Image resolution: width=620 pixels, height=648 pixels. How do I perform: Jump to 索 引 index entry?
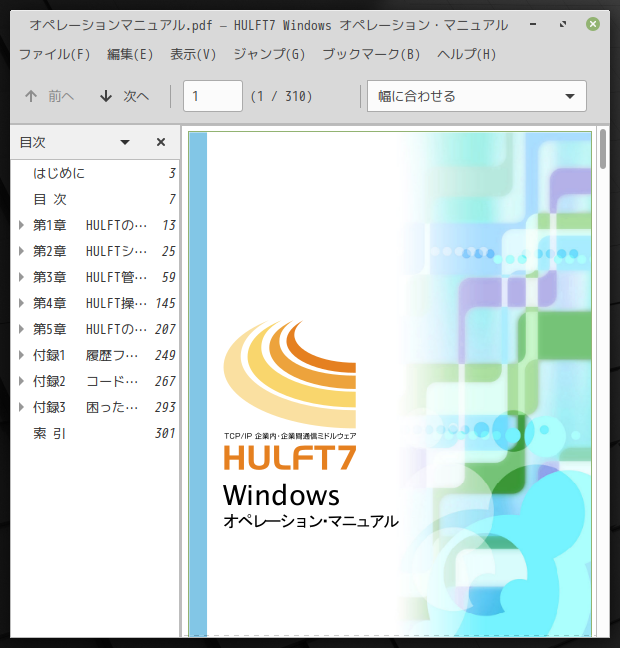tap(95, 434)
